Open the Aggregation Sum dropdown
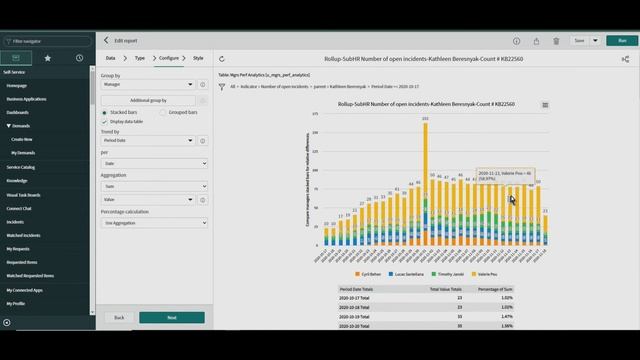This screenshot has width=640, height=360. 154,186
